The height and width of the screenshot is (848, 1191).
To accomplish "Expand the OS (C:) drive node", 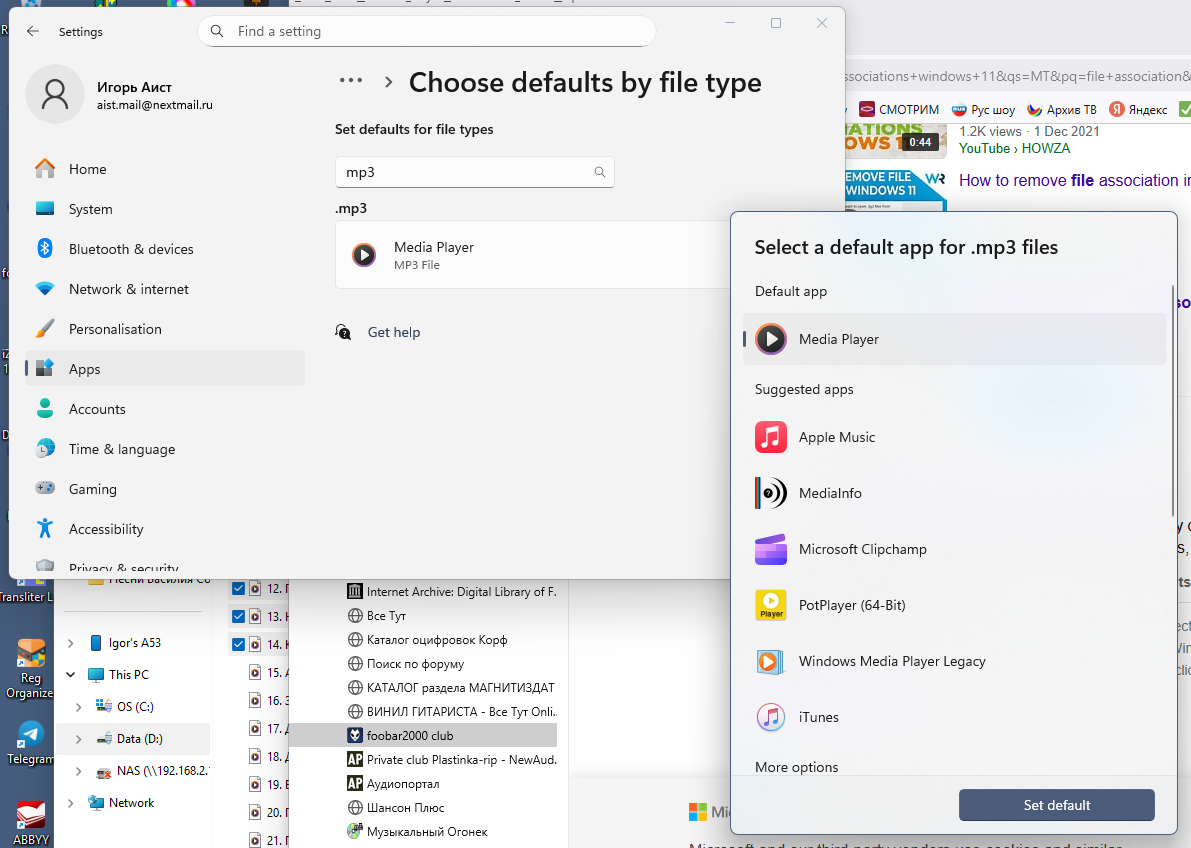I will coord(79,707).
